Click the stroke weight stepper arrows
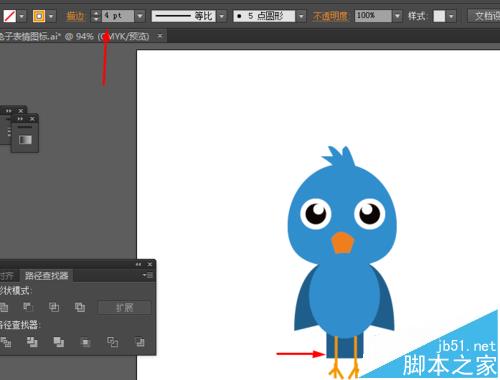This screenshot has width=500, height=380. [x=96, y=16]
